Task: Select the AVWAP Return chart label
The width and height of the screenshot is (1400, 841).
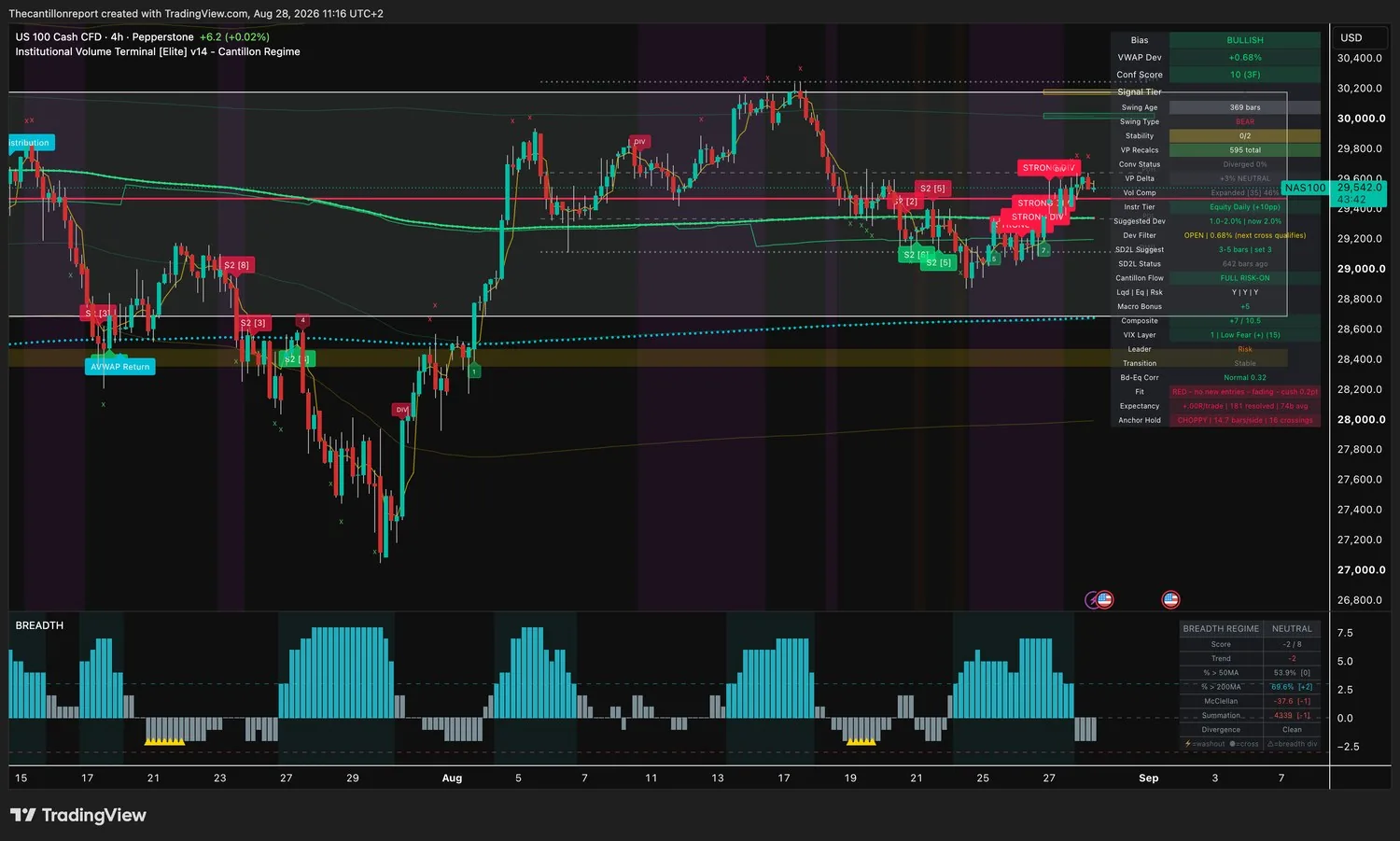Action: [120, 367]
